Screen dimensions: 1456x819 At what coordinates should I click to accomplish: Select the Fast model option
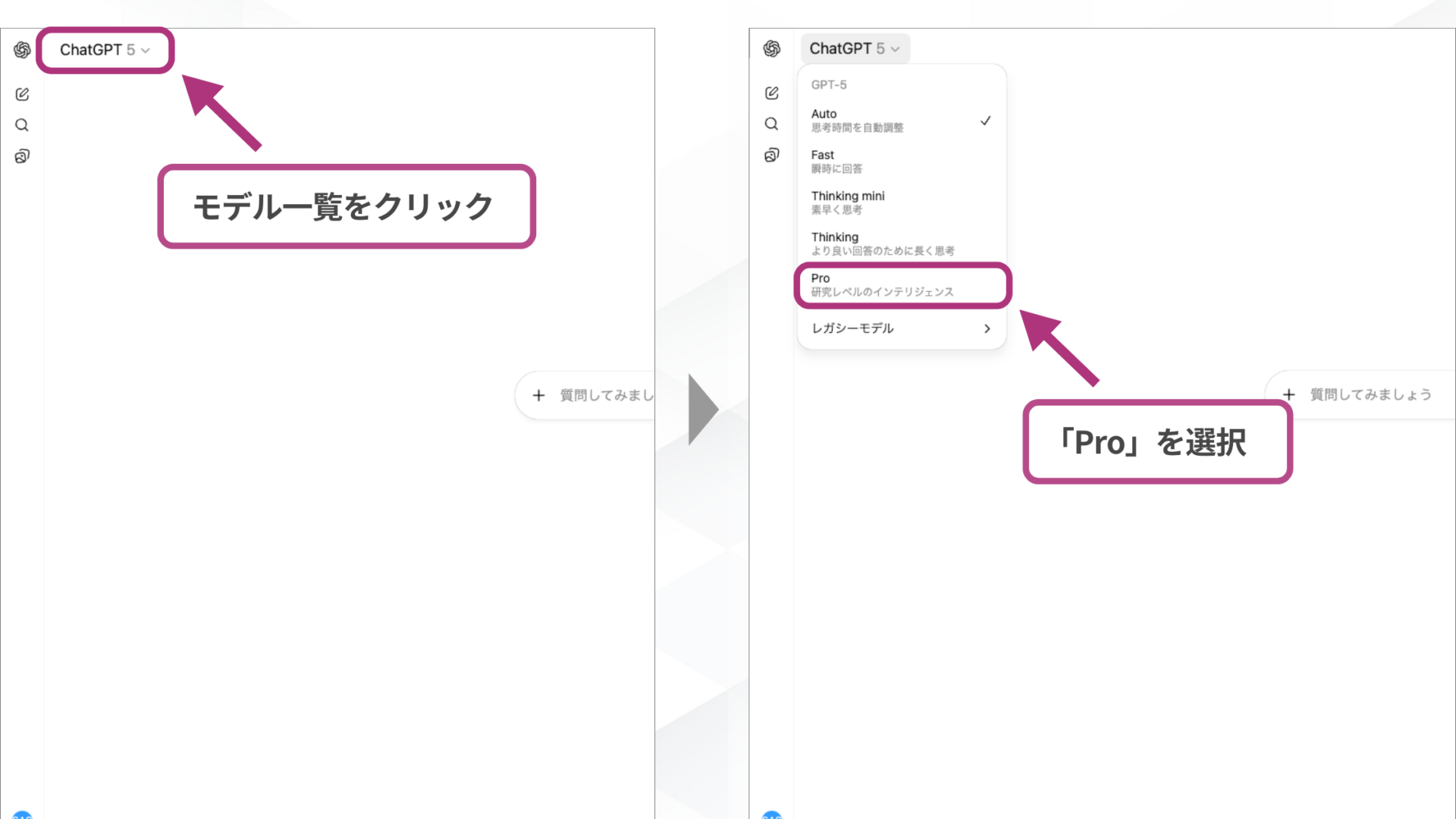[x=902, y=162]
